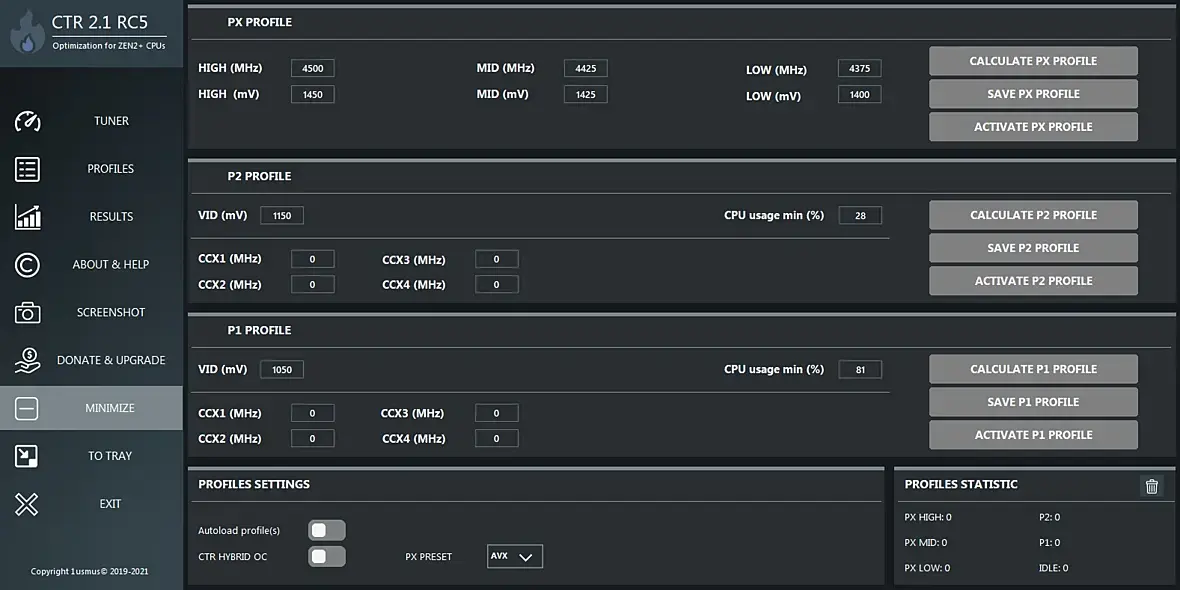
Task: Click SAVE P2 PROFILE button
Action: 1033,248
